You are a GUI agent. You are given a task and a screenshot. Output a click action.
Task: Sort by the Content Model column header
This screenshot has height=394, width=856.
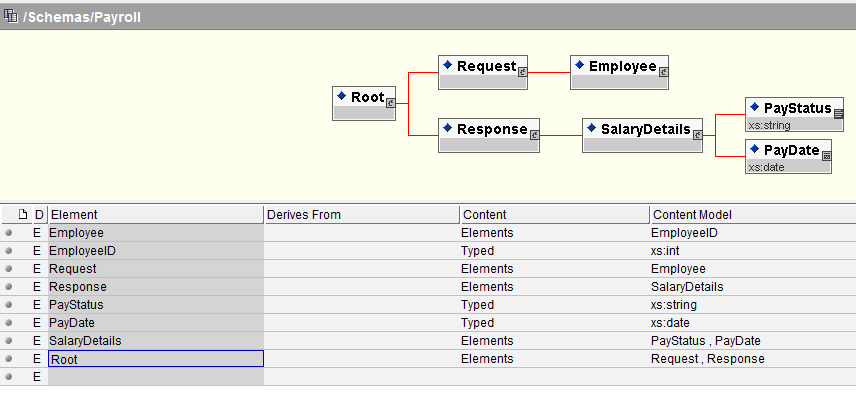[753, 214]
